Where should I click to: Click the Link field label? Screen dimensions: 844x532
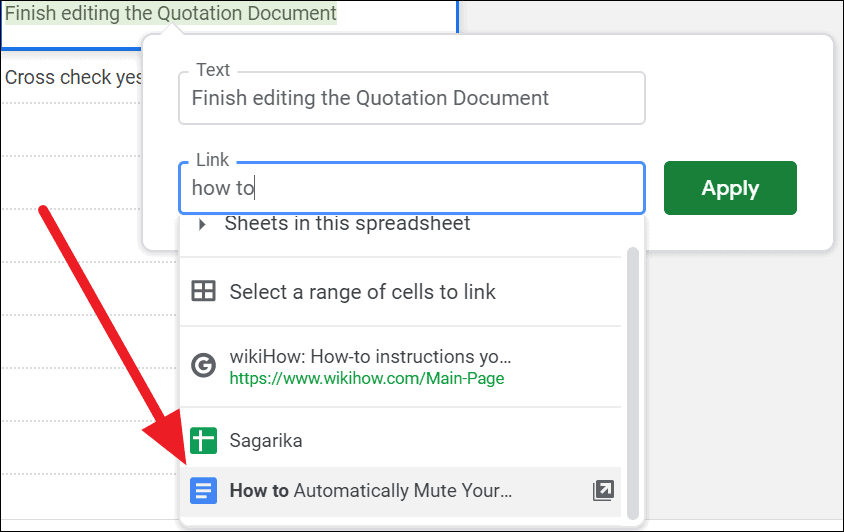[212, 160]
